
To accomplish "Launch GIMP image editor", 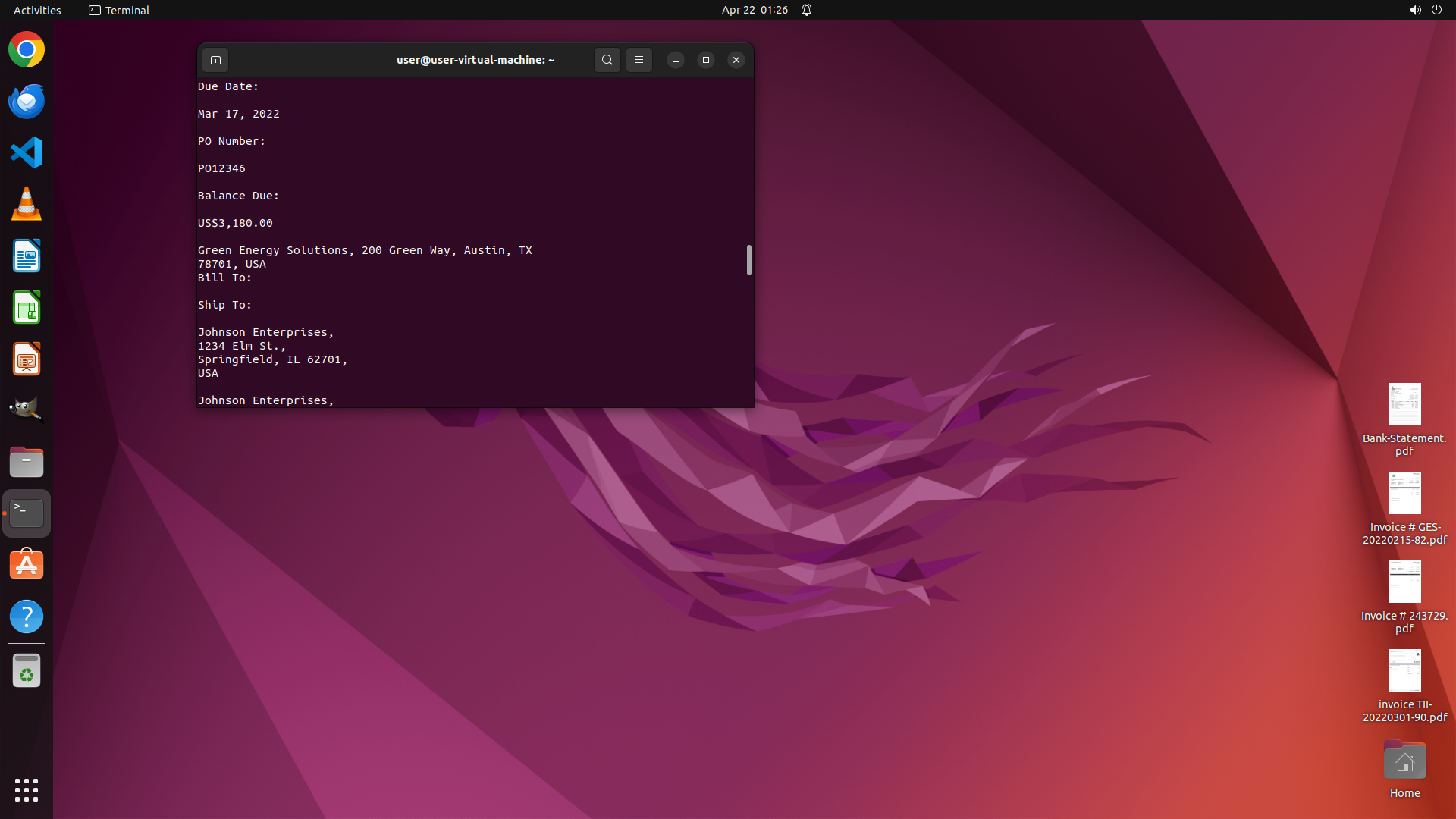I will pos(27,410).
